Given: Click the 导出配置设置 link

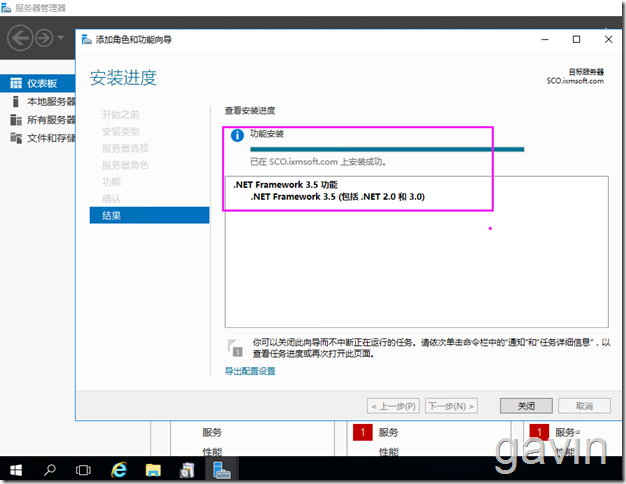Looking at the screenshot, I should (250, 371).
